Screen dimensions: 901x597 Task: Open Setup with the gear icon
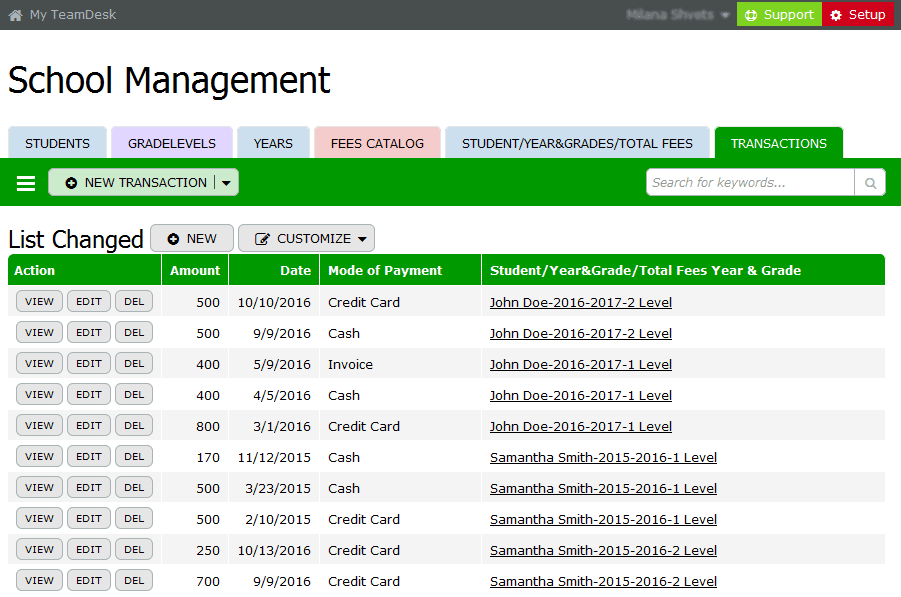pyautogui.click(x=857, y=15)
